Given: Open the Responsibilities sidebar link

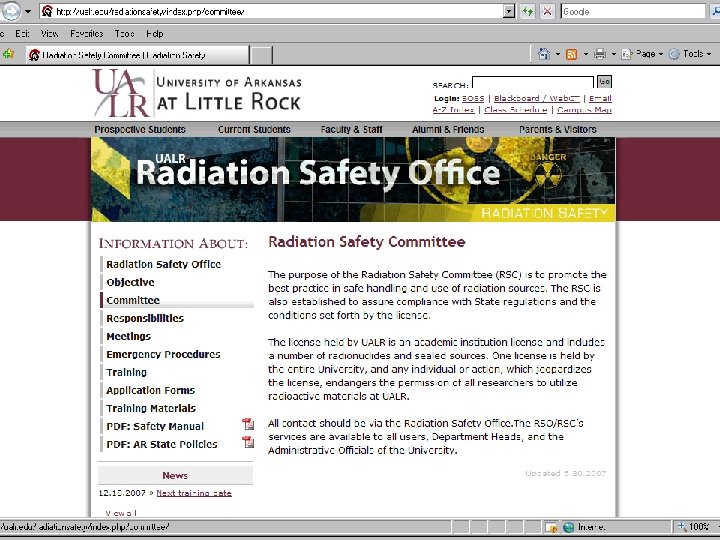Looking at the screenshot, I should click(145, 318).
